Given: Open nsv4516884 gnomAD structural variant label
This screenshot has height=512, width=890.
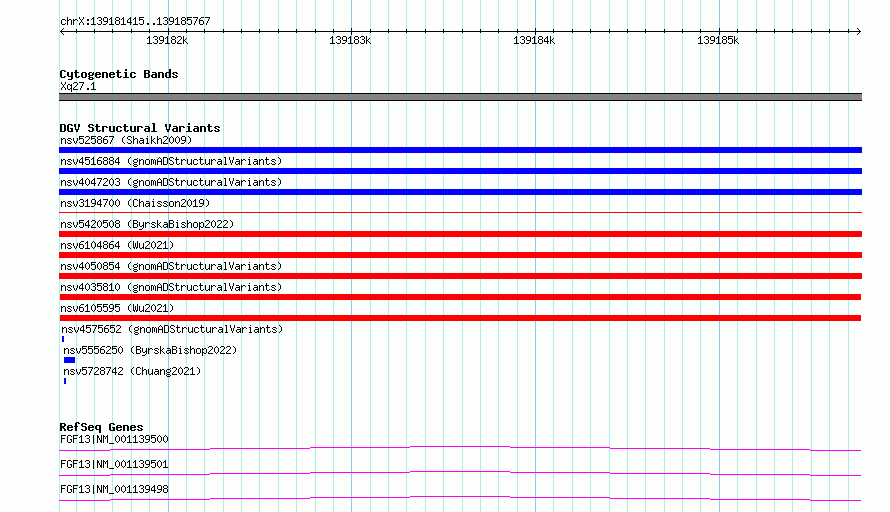Looking at the screenshot, I should tap(171, 161).
